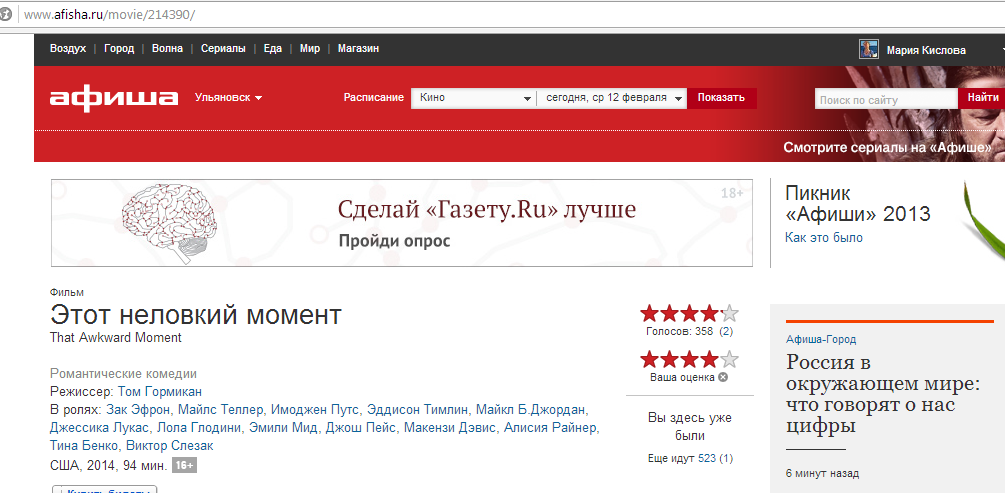Expand the date dropdown сегодня, ср 12 февраля

click(x=613, y=98)
